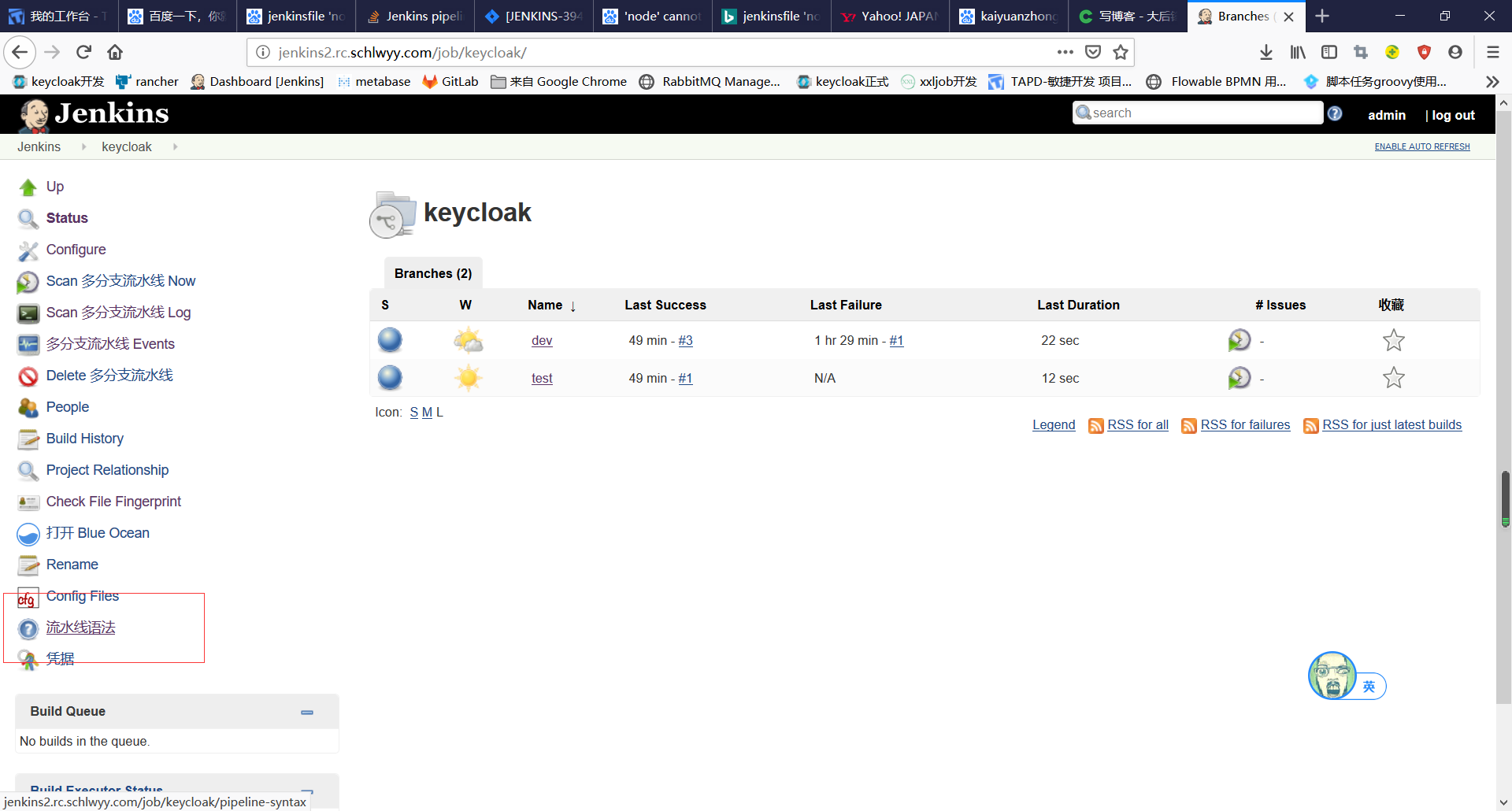Schedule a build for test branch
Screen dimensions: 1512x811
1239,378
